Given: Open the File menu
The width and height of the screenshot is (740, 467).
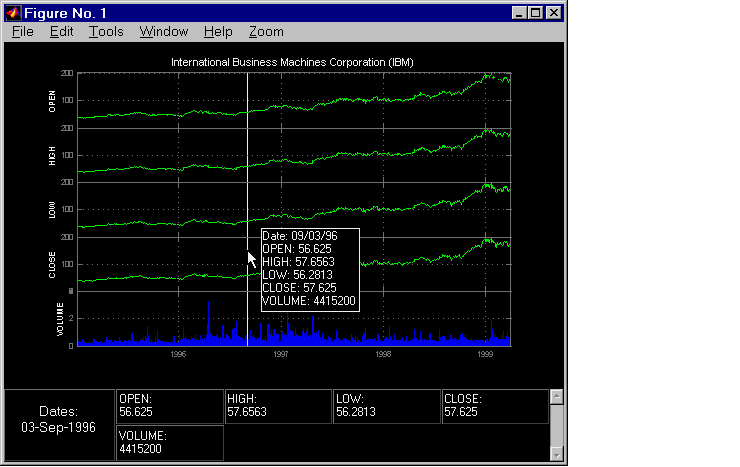Looking at the screenshot, I should click(x=23, y=32).
